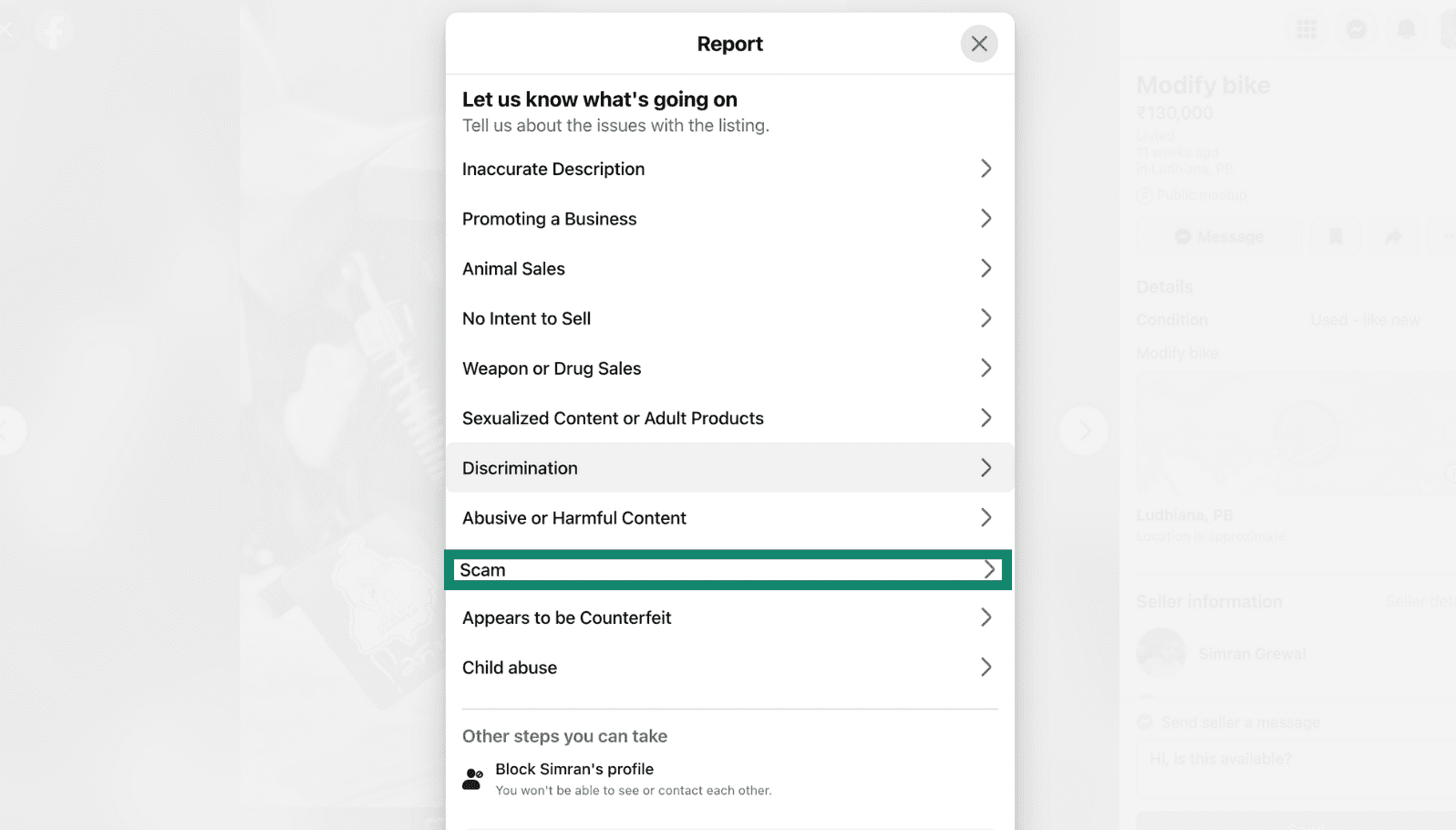Viewport: 1456px width, 830px height.
Task: Open the apps menu grid icon
Action: [x=1306, y=29]
